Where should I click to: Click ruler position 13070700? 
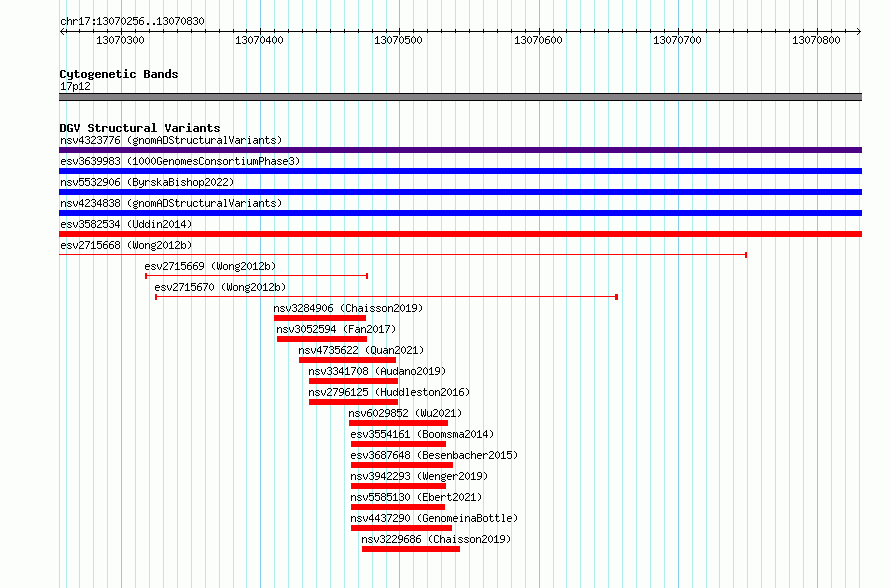677,40
